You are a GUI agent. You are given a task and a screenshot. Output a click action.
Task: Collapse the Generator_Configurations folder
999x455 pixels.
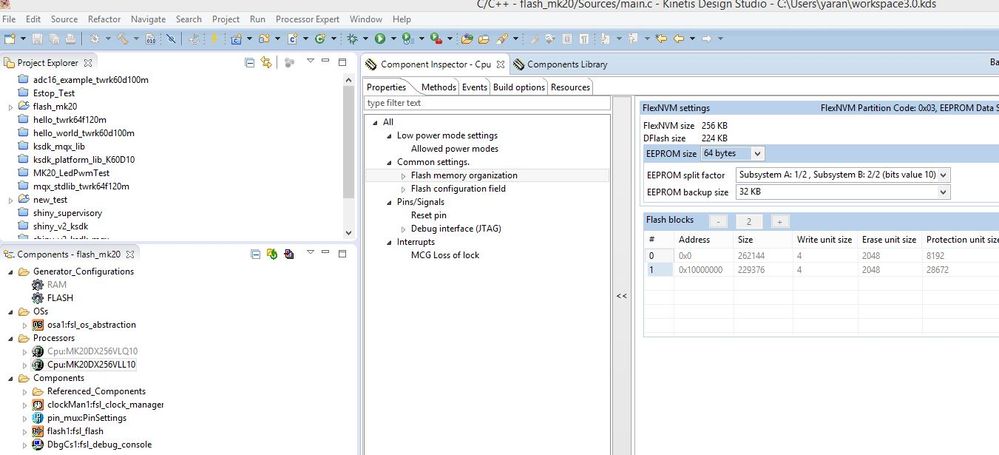11,271
